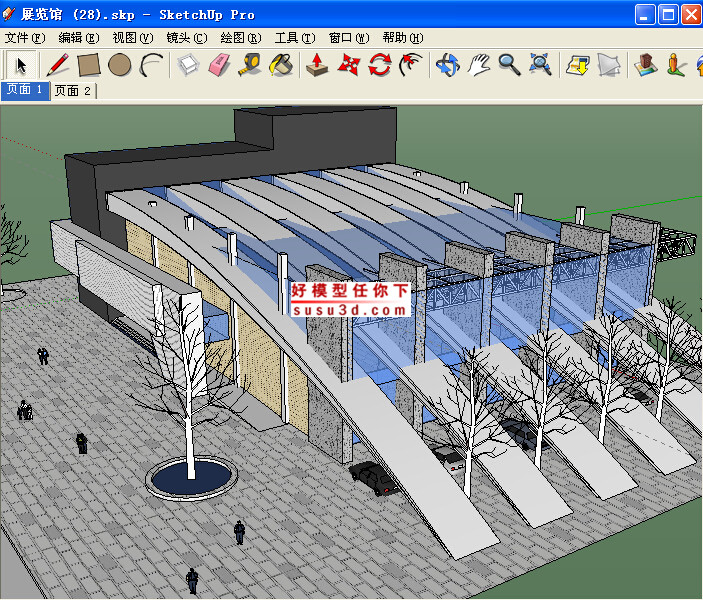Activate the Paint Bucket tool
This screenshot has width=703, height=600.
(x=281, y=65)
